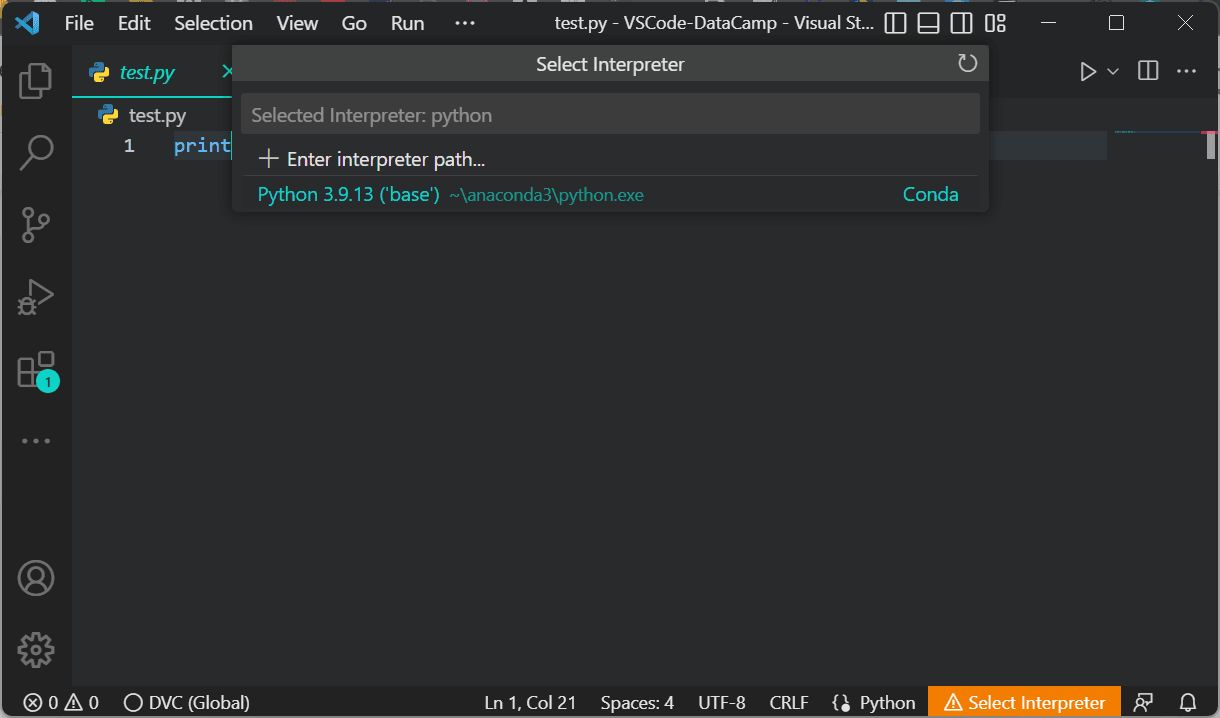Open the Selection menu
Screen dimensions: 1220x718
(213, 23)
